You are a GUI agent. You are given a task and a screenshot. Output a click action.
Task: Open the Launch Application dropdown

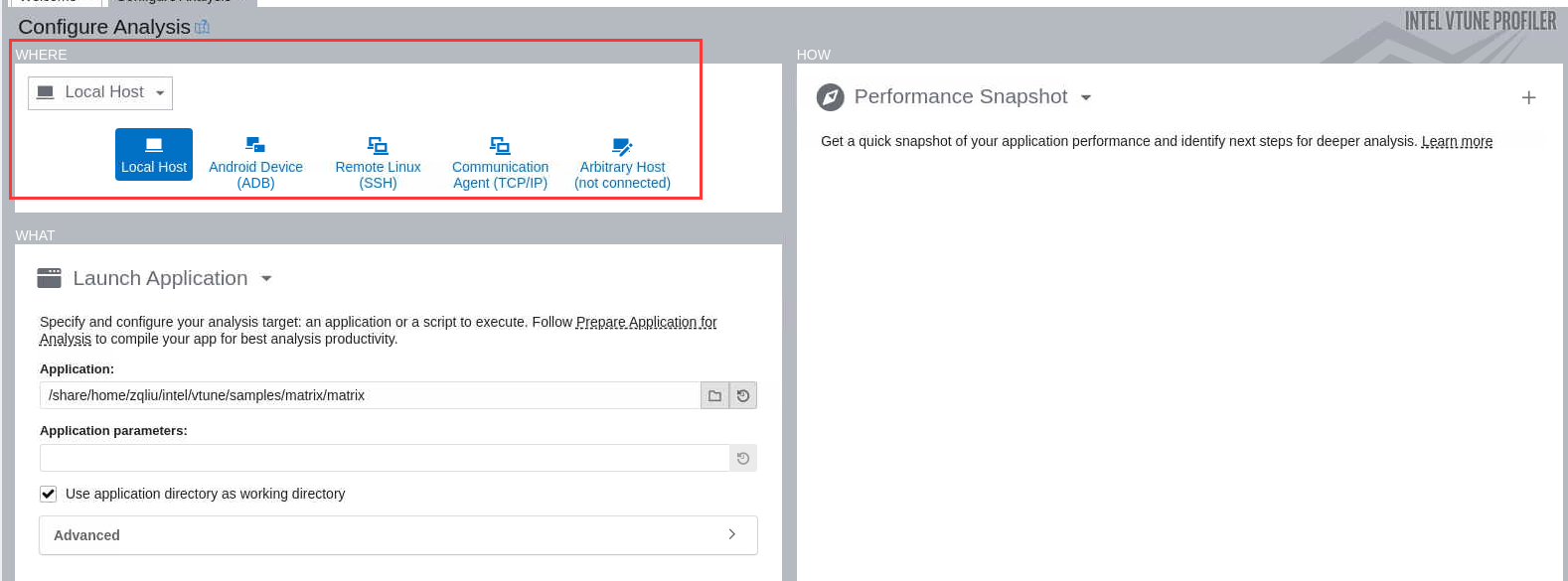[266, 279]
